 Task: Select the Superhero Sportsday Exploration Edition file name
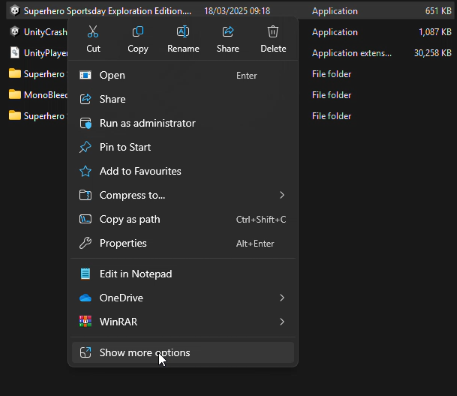coord(107,11)
